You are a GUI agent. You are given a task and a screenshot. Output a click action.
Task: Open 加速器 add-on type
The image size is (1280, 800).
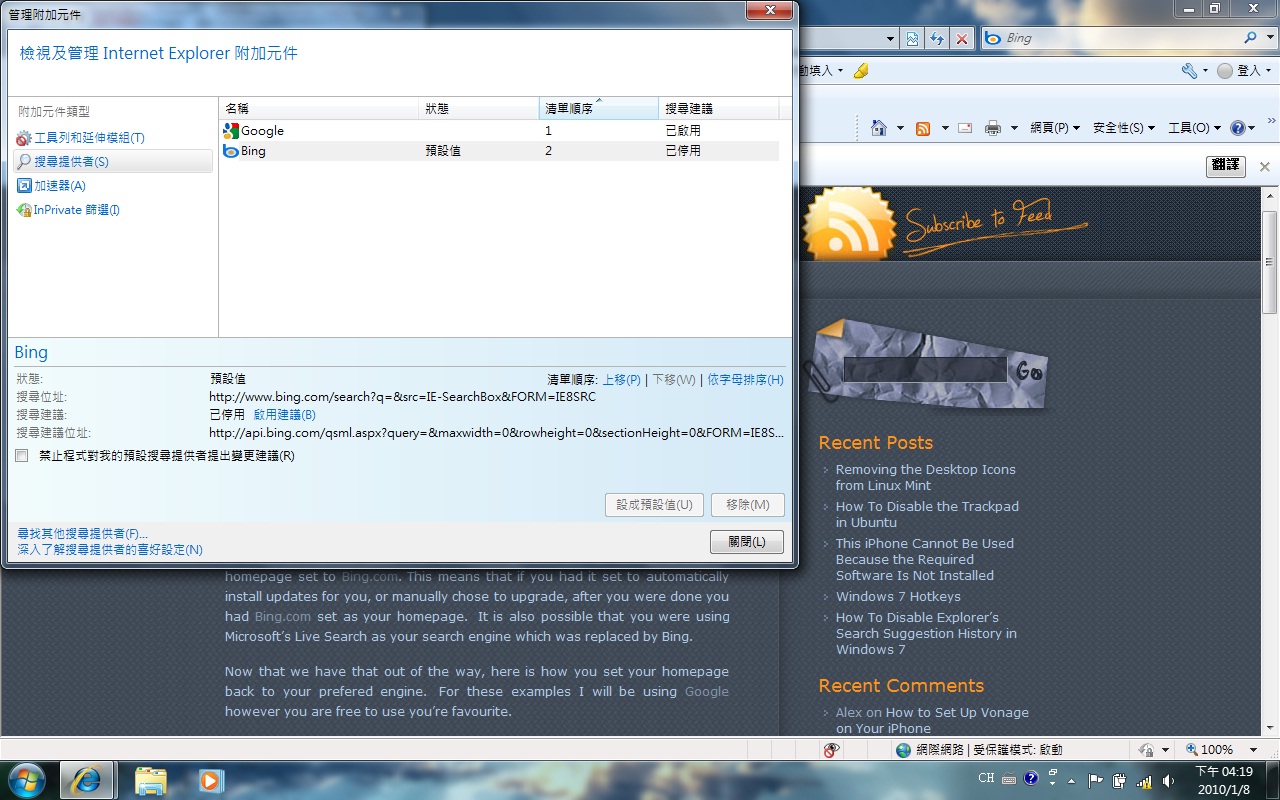[x=52, y=186]
